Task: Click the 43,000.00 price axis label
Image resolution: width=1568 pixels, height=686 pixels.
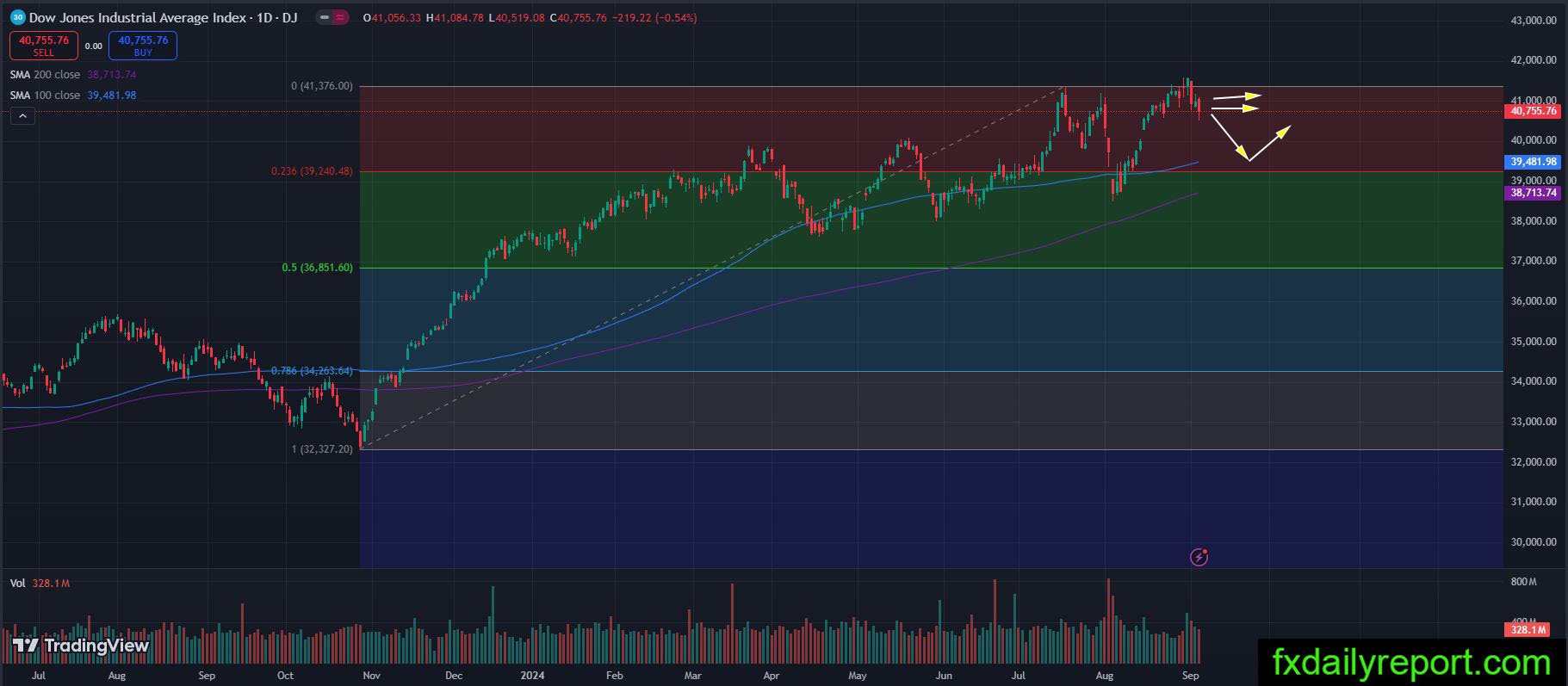Action: click(x=1534, y=20)
